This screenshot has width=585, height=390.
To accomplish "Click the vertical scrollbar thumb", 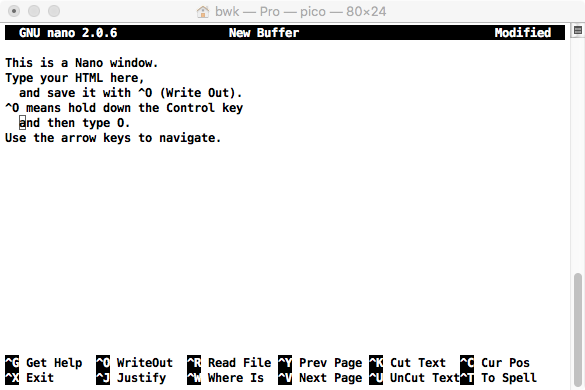I will pyautogui.click(x=578, y=330).
